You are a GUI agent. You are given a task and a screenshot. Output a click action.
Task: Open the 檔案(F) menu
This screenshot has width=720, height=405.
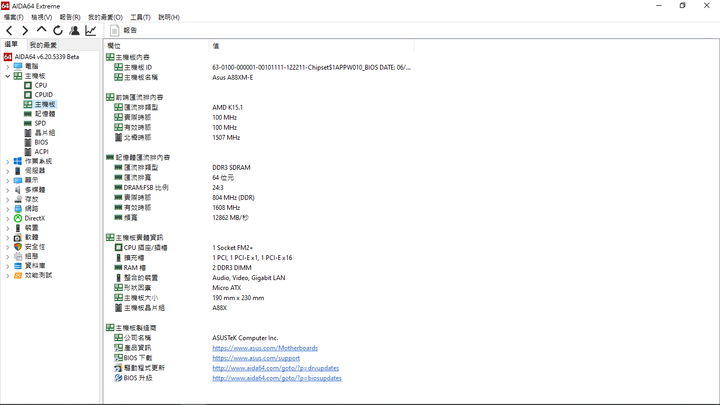pyautogui.click(x=14, y=17)
